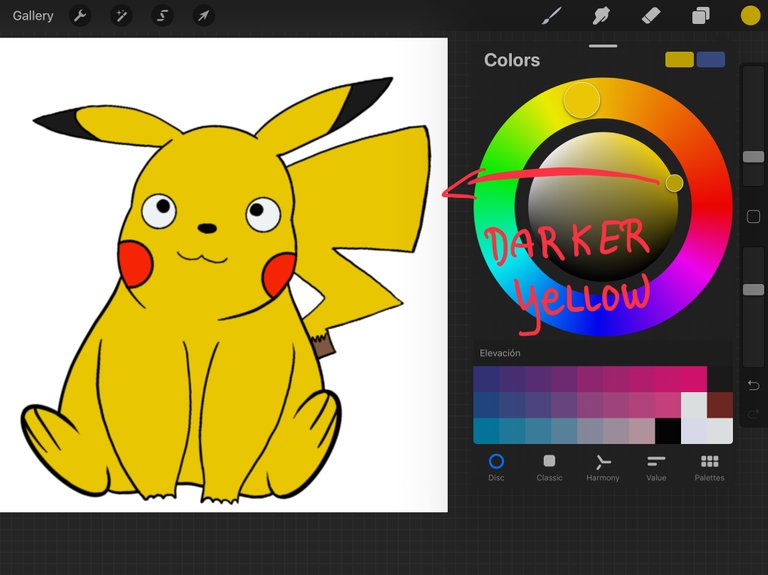The width and height of the screenshot is (768, 575).
Task: Open the Selection tool
Action: pos(162,16)
